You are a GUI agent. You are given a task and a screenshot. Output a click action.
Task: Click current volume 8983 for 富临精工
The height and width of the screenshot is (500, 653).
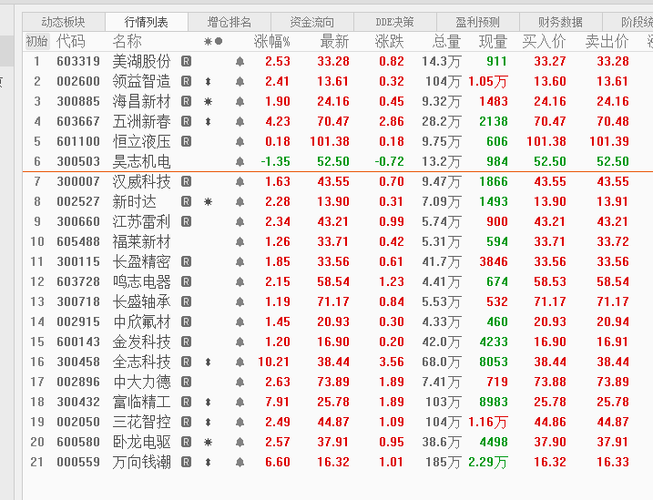point(493,402)
